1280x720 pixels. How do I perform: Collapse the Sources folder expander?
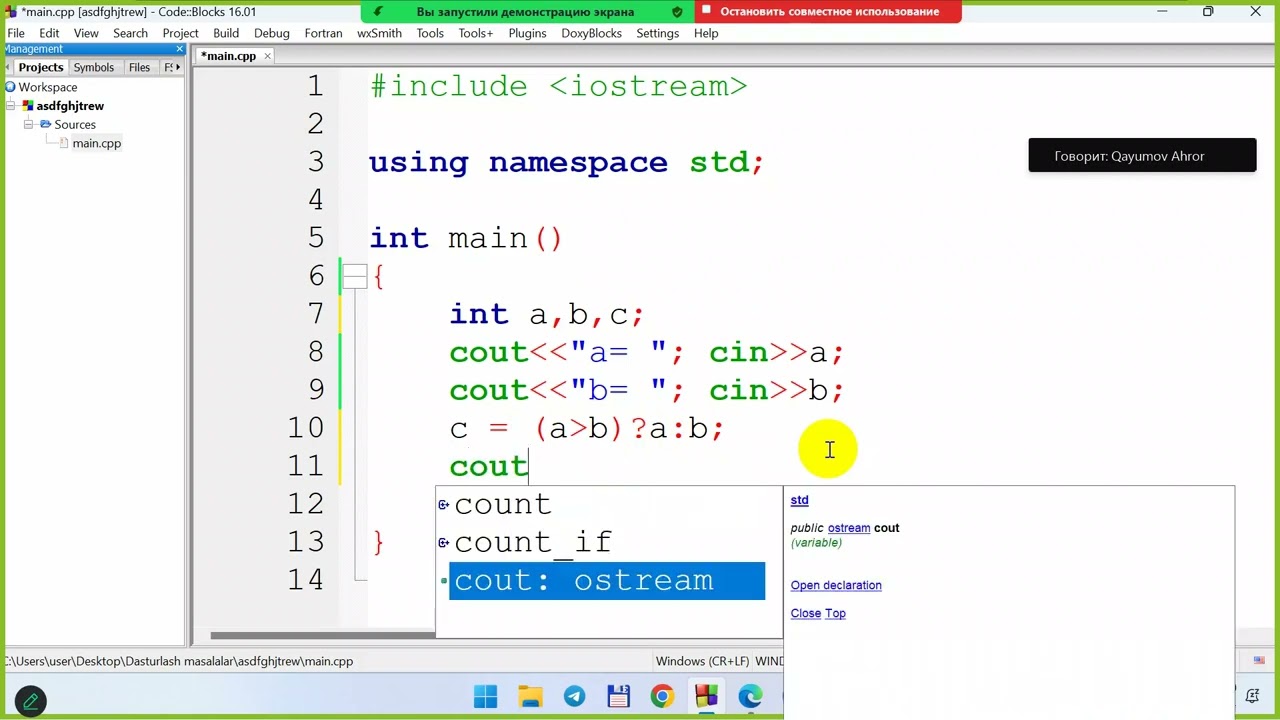(x=29, y=125)
